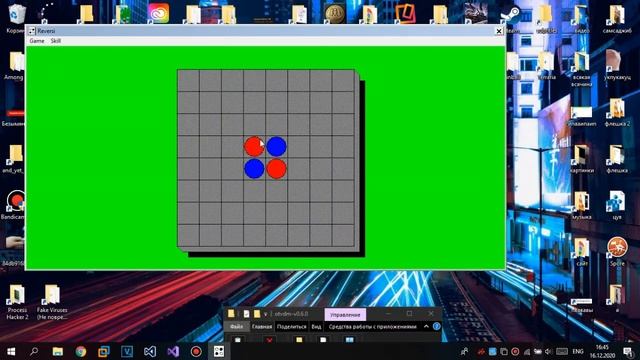The image size is (640, 360).
Task: Open File Explorer from the taskbar
Action: [x=58, y=351]
